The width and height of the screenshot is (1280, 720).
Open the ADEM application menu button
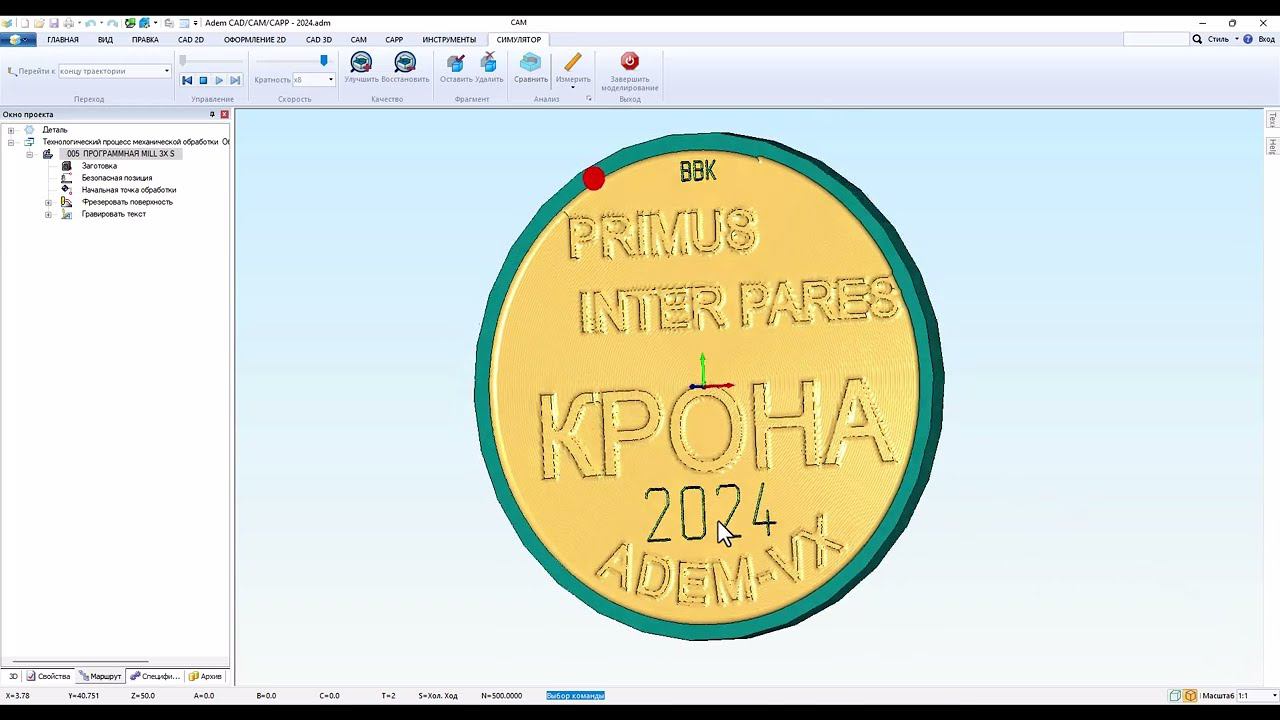pos(18,40)
